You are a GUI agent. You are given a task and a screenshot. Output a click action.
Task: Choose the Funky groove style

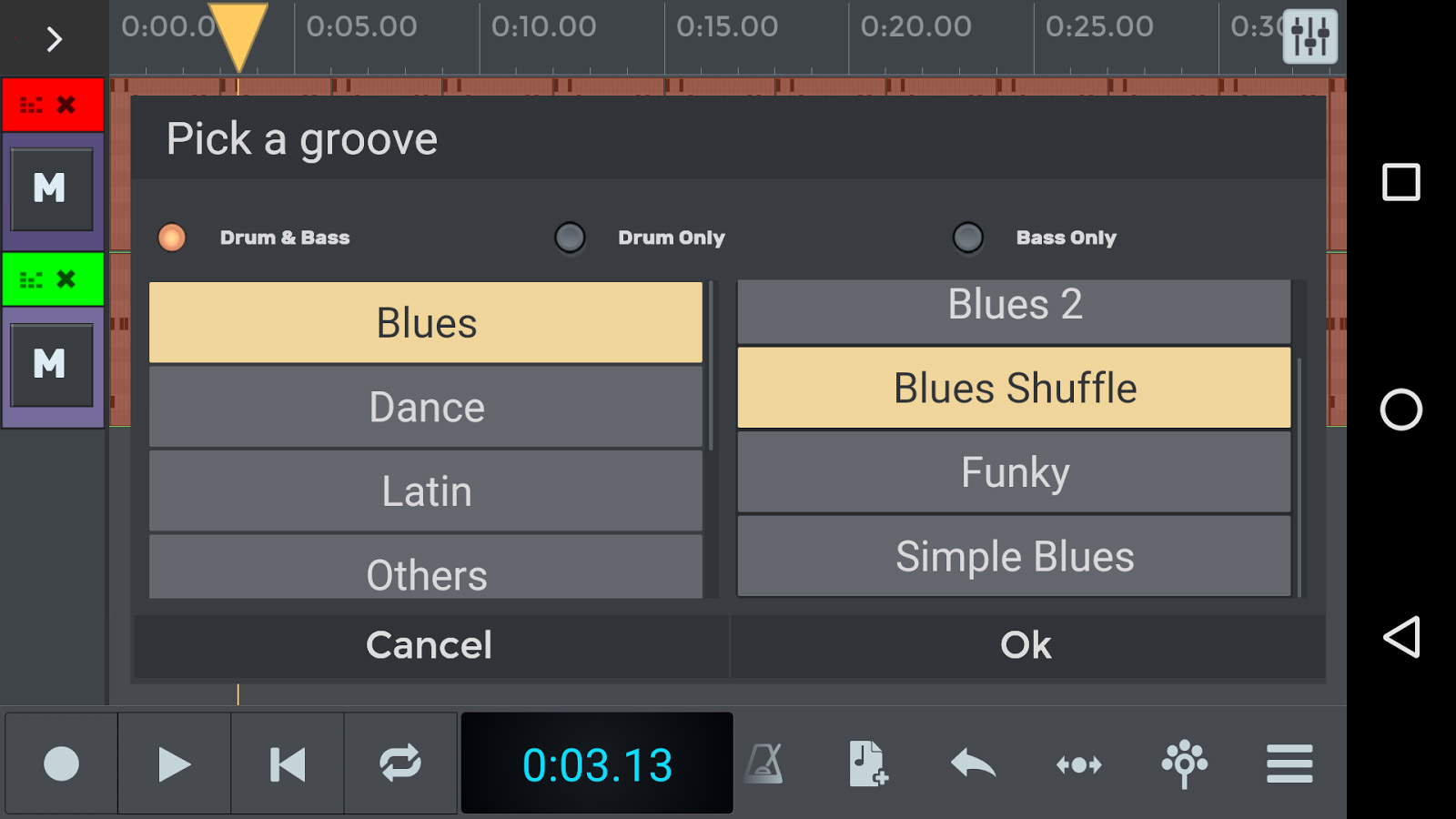point(1014,472)
